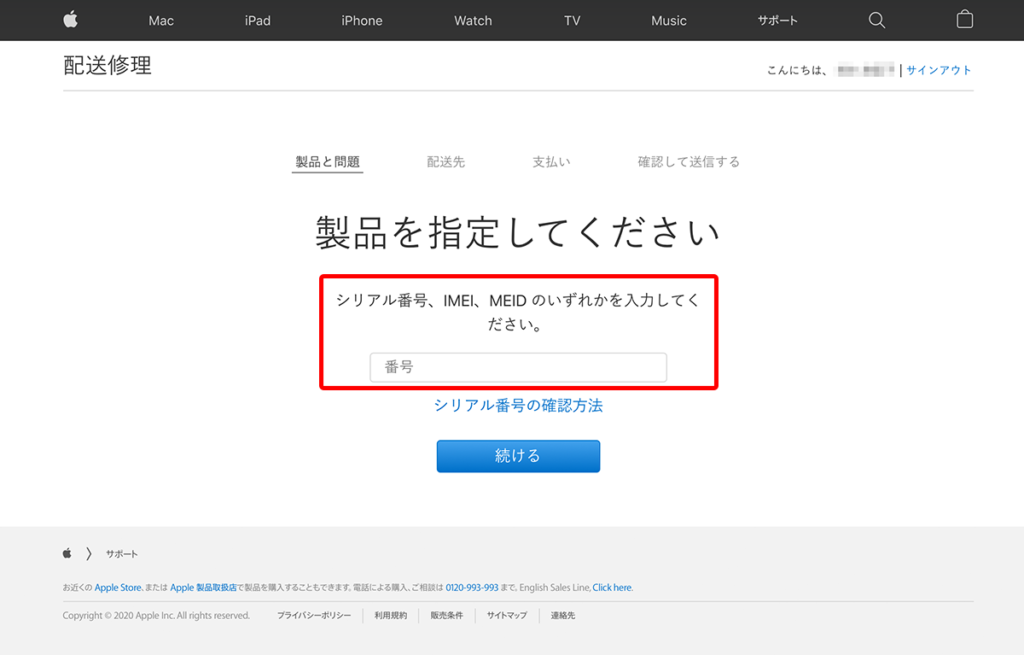The width and height of the screenshot is (1024, 655).
Task: Open the Music menu item
Action: [669, 20]
